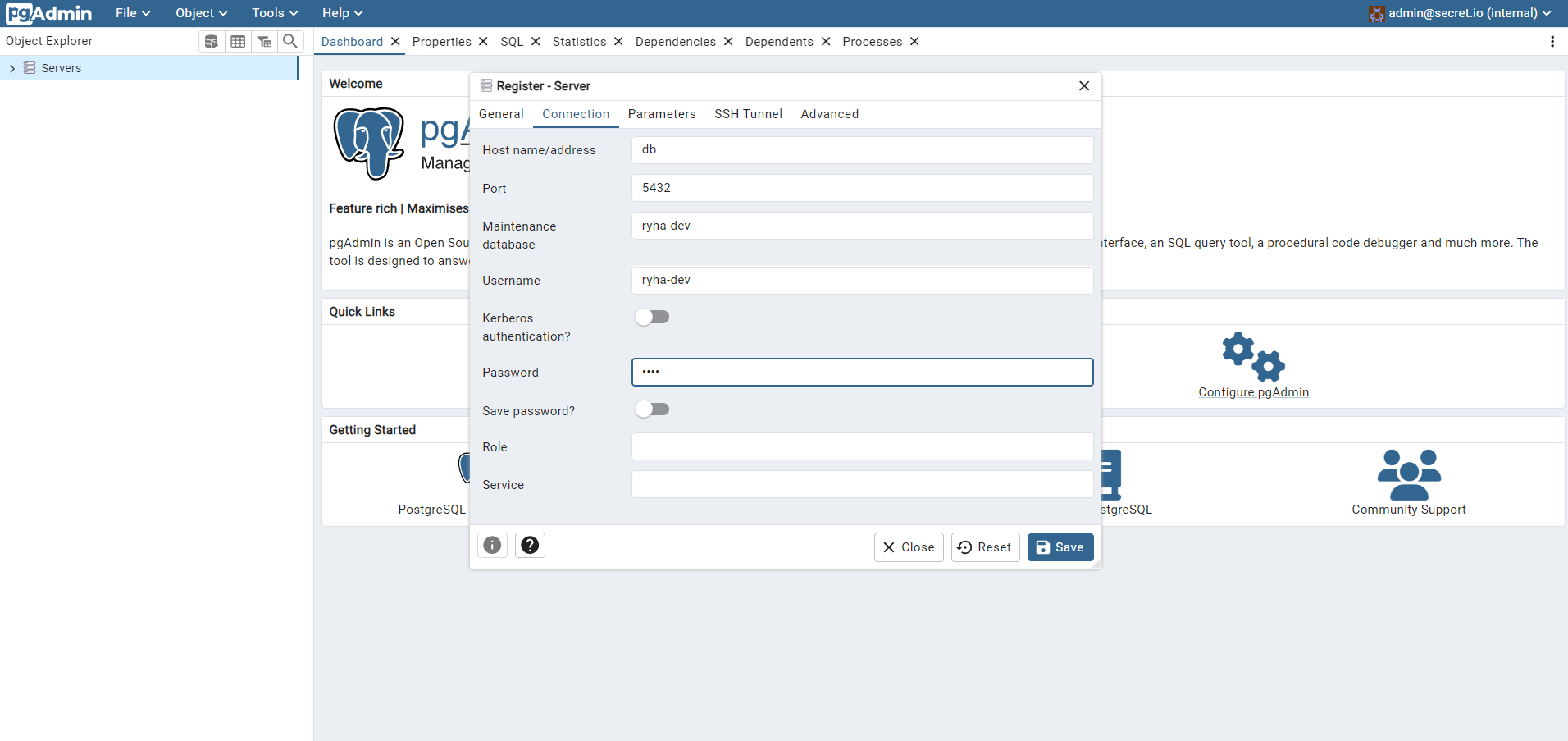Click the Password field
The height and width of the screenshot is (741, 1568).
click(x=862, y=372)
